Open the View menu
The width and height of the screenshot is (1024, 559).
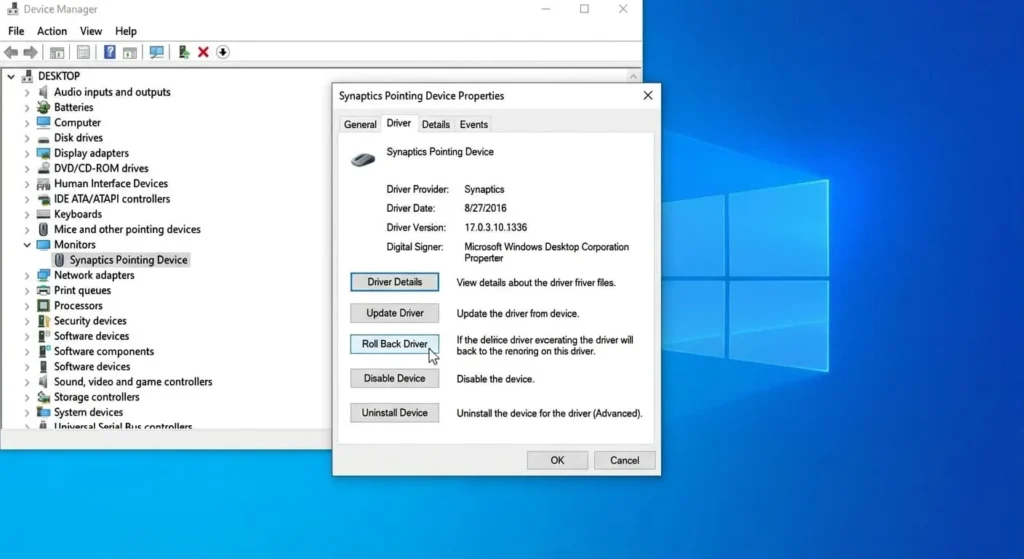91,31
